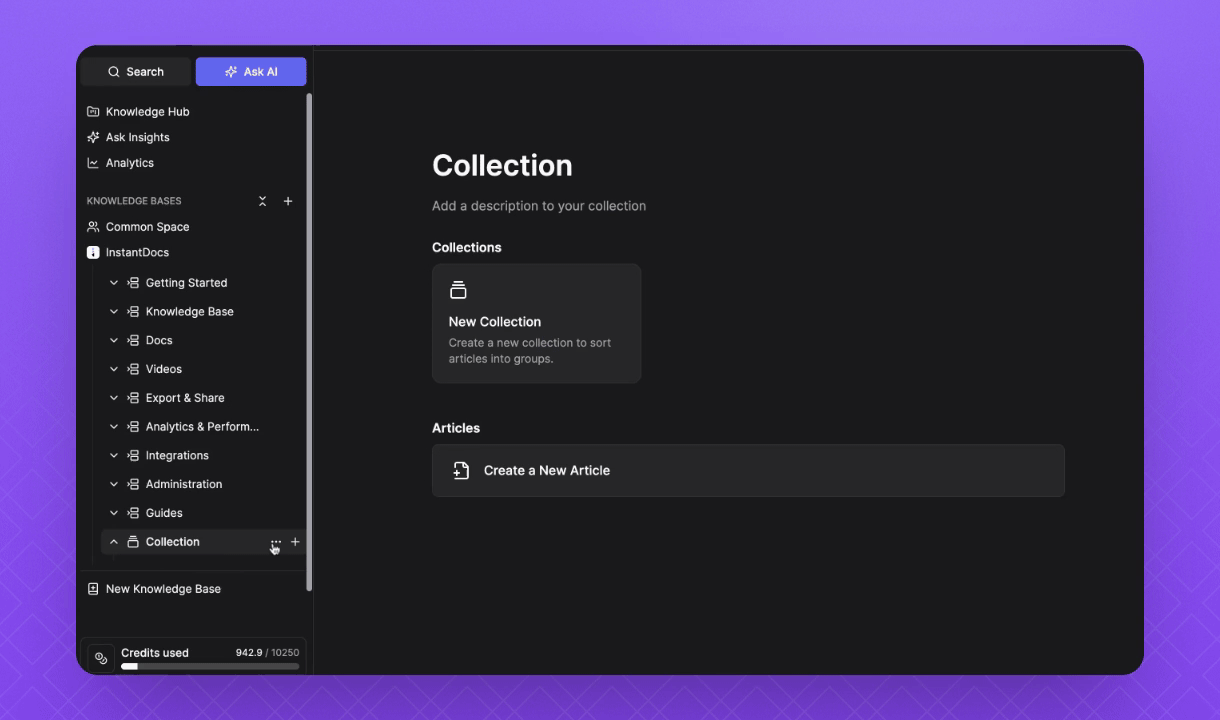Image resolution: width=1220 pixels, height=720 pixels.
Task: Click the Knowledge Hub folder icon
Action: 93,112
